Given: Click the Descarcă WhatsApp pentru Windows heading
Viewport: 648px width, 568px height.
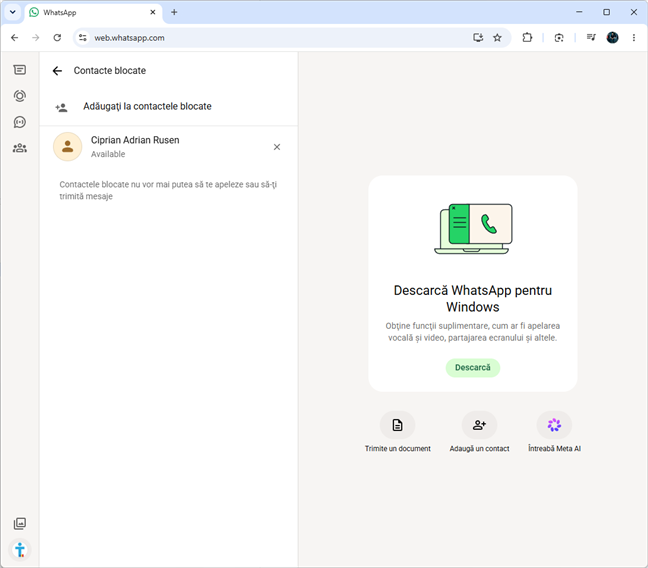Looking at the screenshot, I should point(473,298).
